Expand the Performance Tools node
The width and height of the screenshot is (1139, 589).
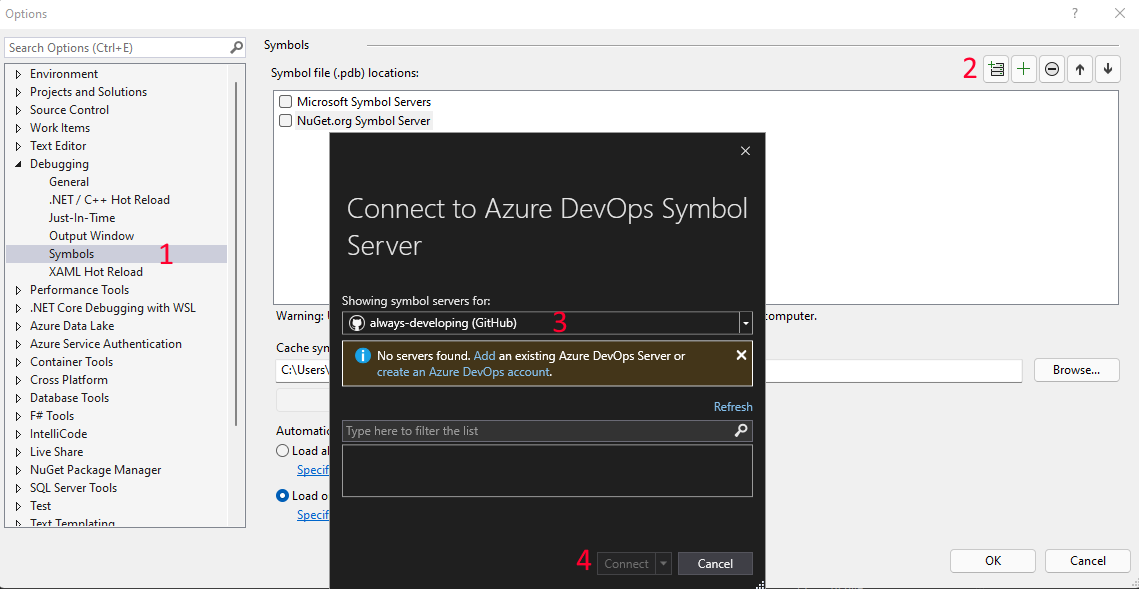[x=19, y=290]
